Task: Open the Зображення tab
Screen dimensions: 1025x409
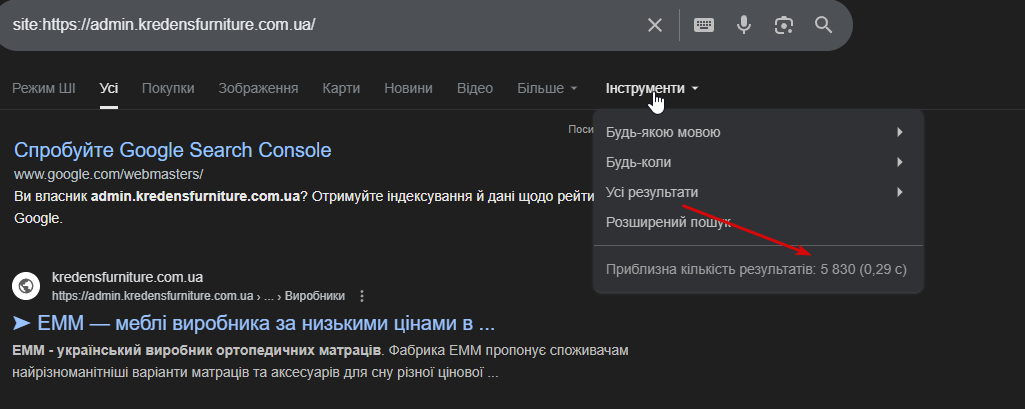Action: click(x=258, y=88)
